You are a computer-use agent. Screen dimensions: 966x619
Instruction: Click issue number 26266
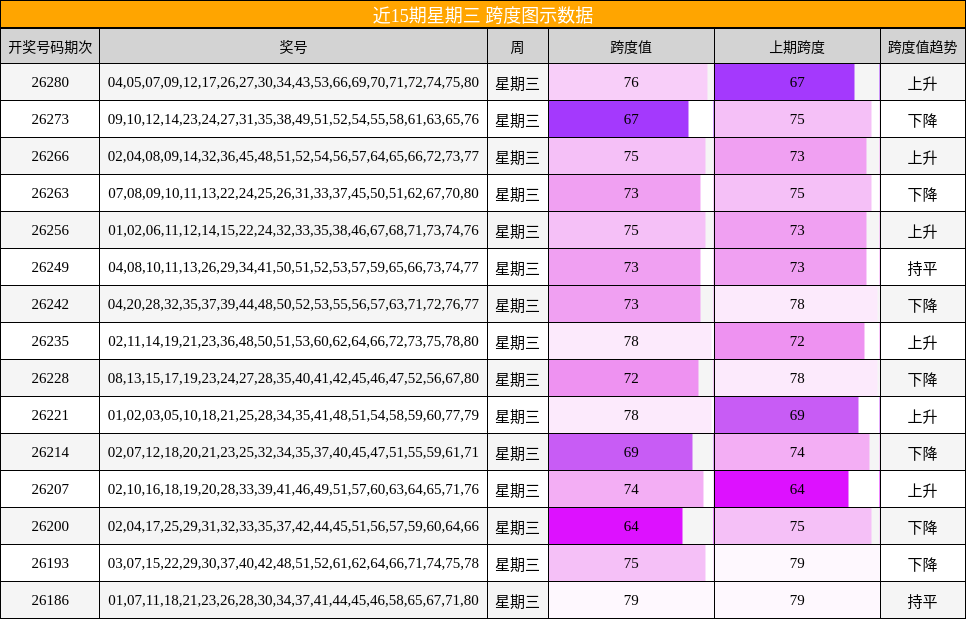click(x=50, y=156)
